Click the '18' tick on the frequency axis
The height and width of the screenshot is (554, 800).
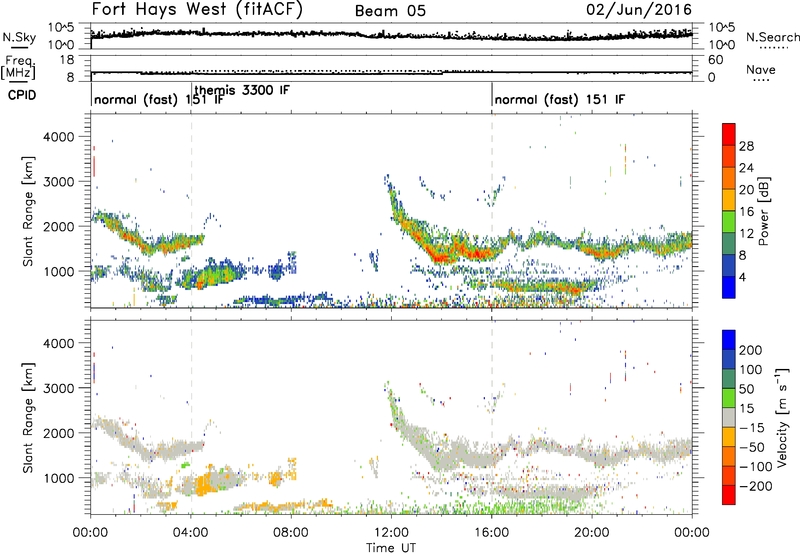[x=67, y=60]
